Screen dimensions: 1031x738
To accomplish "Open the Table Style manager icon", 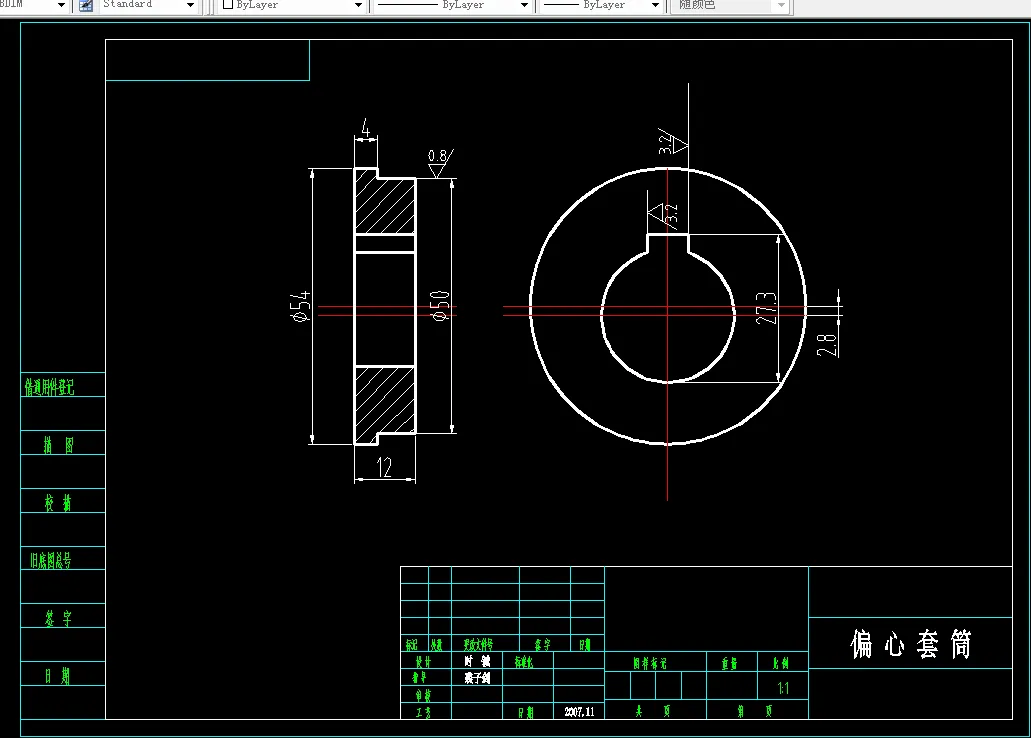I will point(85,5).
